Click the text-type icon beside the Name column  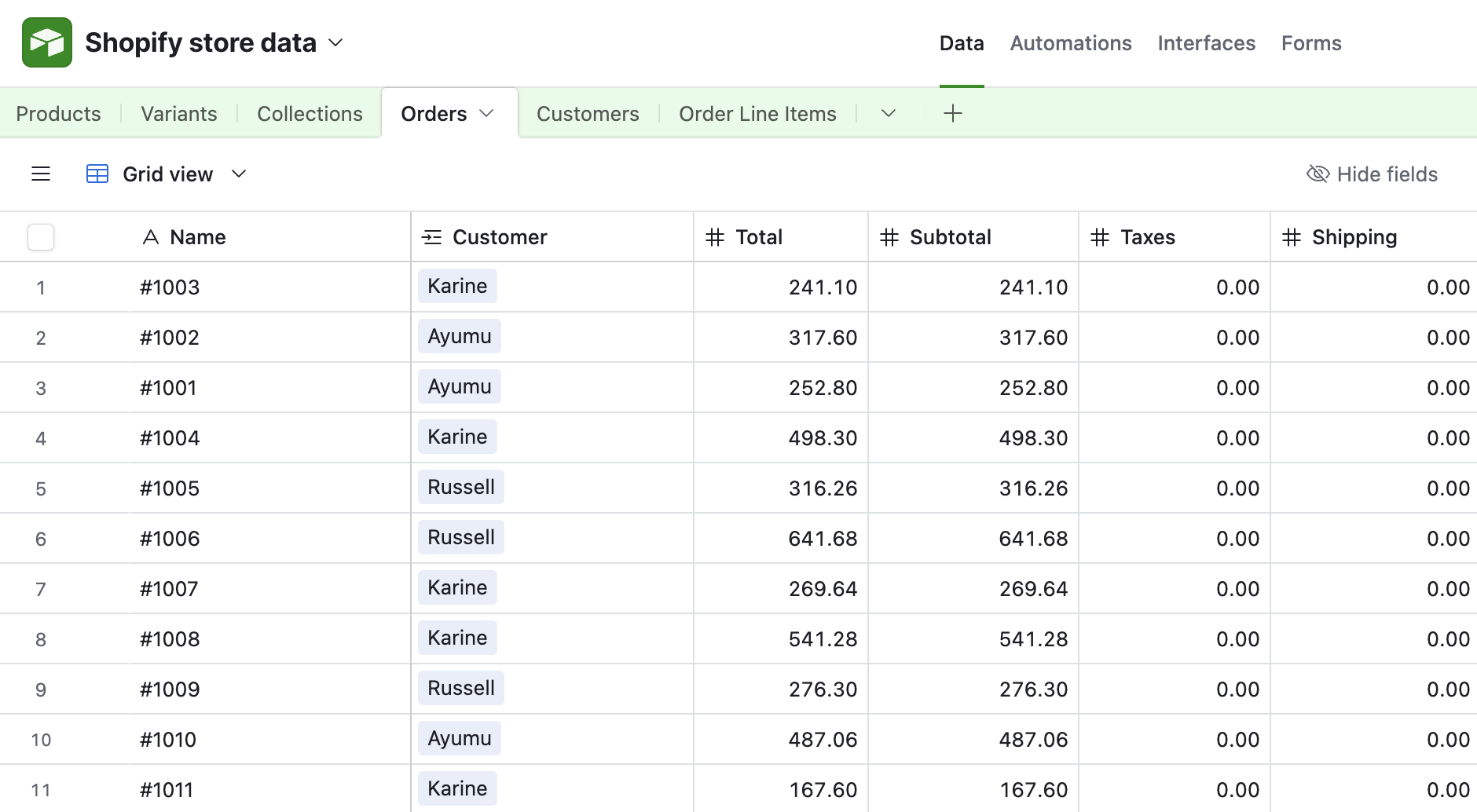151,237
